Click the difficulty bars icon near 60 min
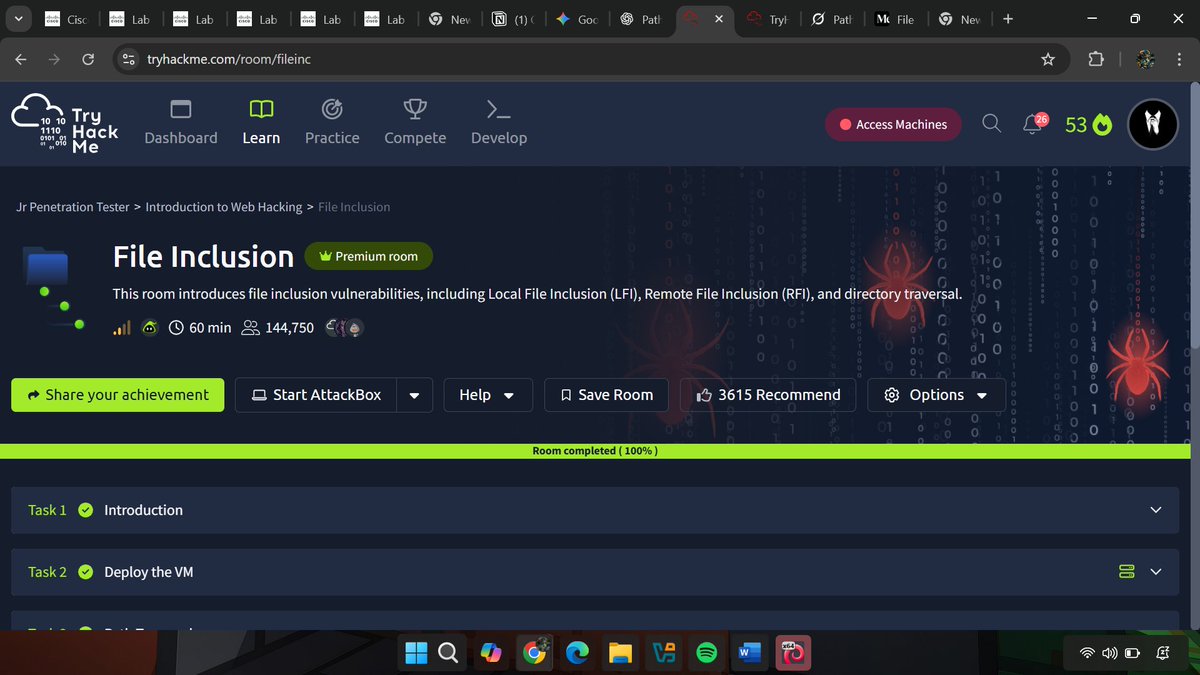The width and height of the screenshot is (1200, 675). click(x=121, y=327)
